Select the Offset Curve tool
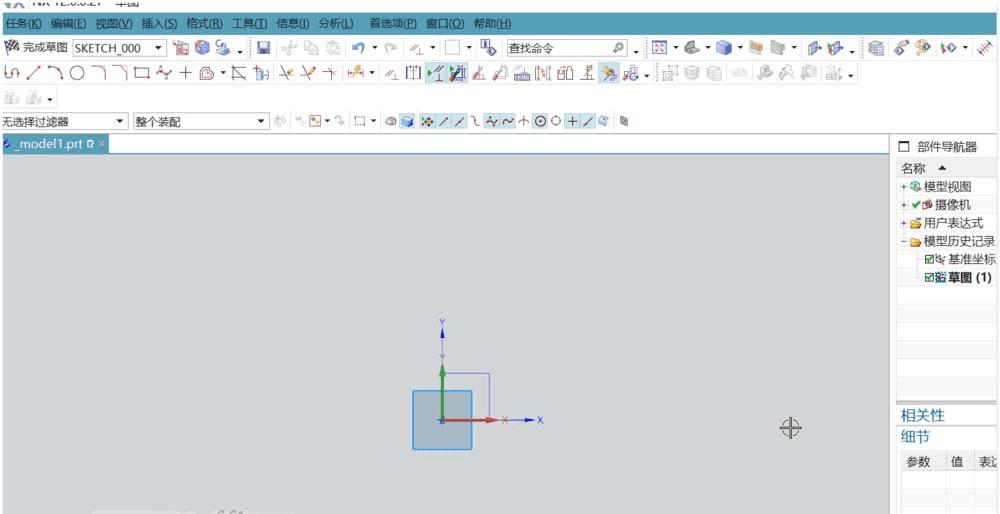This screenshot has width=1000, height=514. [x=207, y=73]
